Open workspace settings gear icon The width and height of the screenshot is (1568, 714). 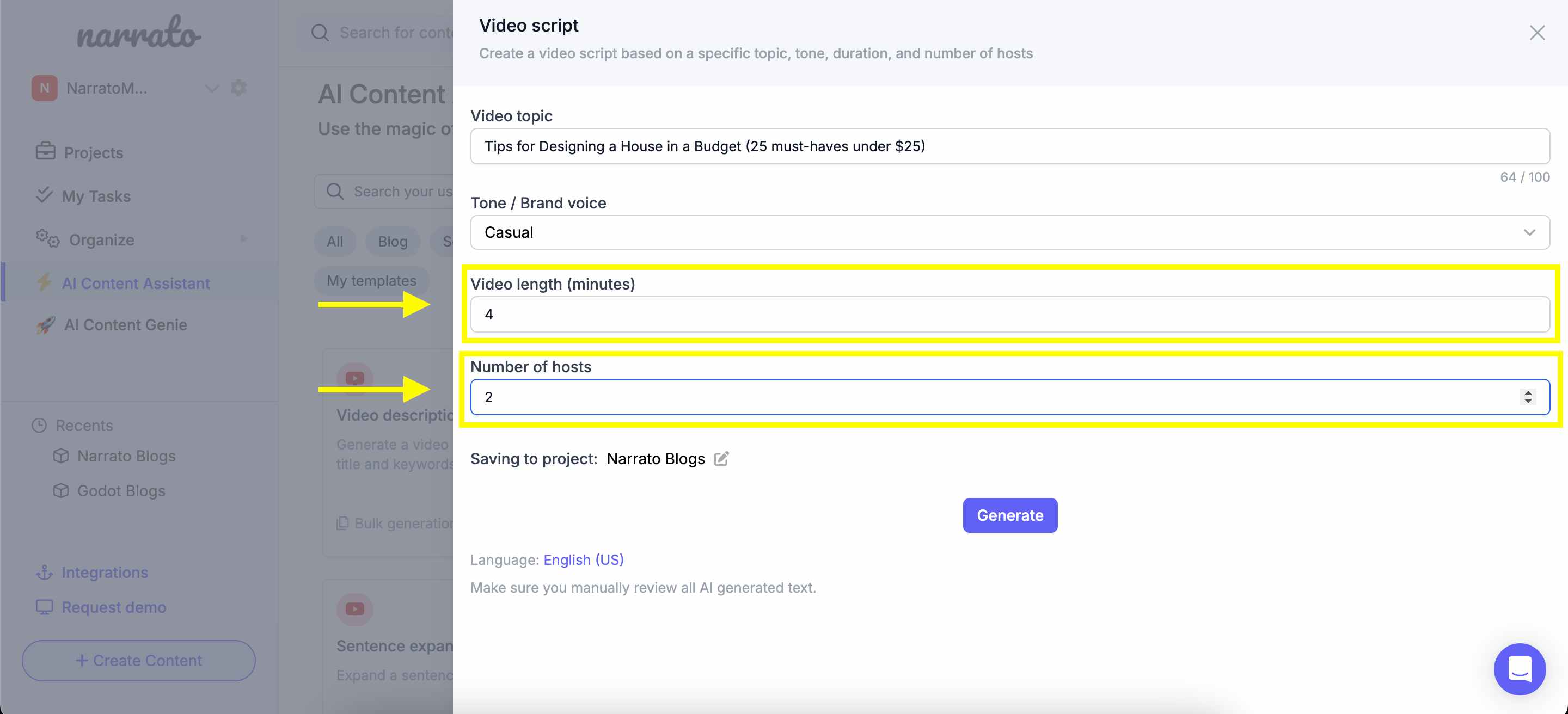[238, 88]
